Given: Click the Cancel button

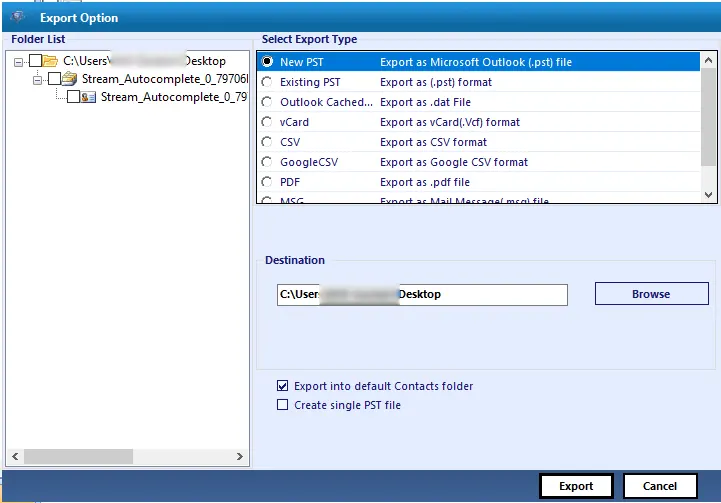Looking at the screenshot, I should coord(660,486).
